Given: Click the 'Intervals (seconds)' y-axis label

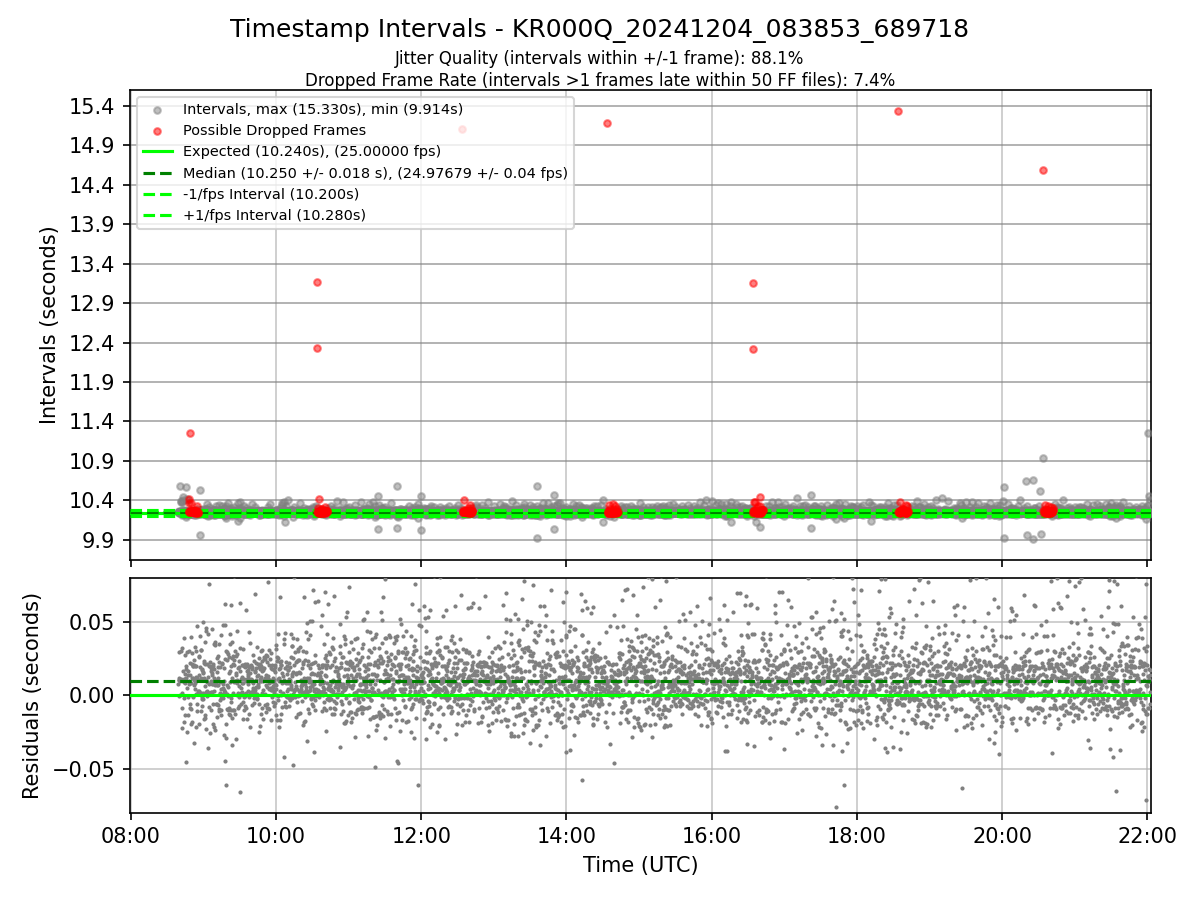Looking at the screenshot, I should click(x=48, y=325).
